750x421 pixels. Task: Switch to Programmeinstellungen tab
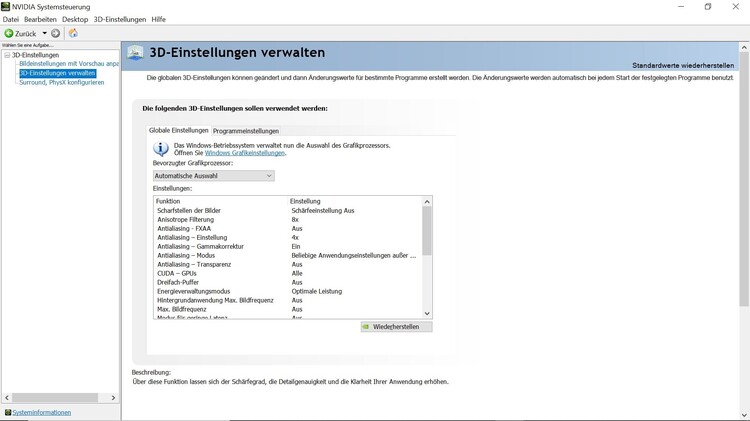point(246,131)
